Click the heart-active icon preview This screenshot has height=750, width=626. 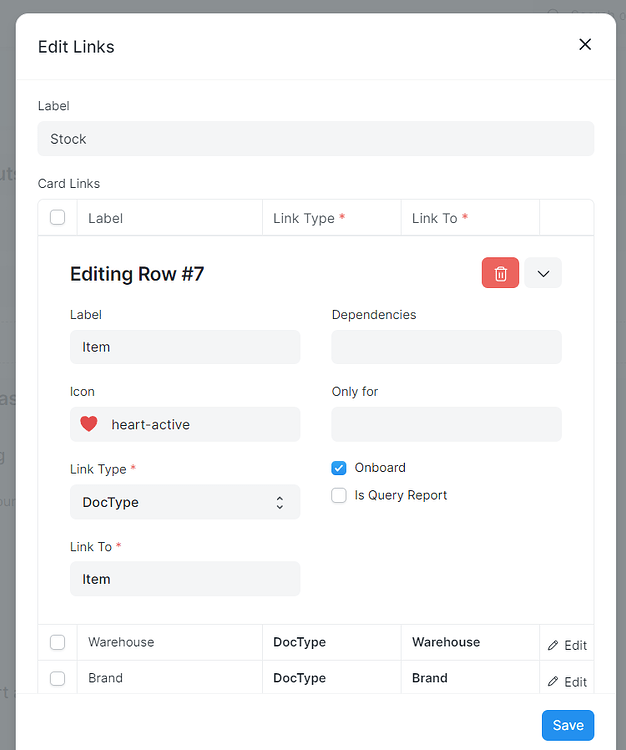(88, 424)
